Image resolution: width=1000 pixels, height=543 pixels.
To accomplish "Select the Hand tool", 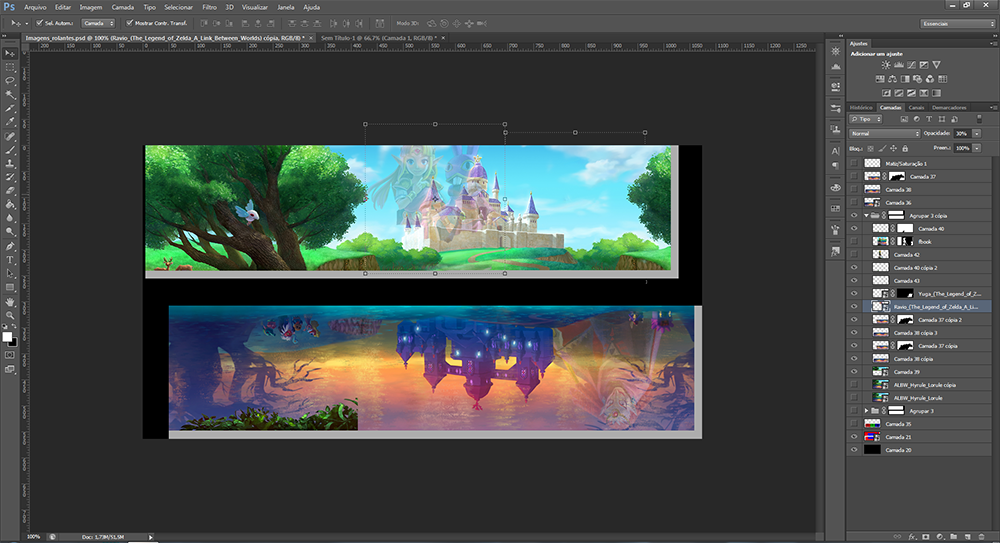I will [x=10, y=301].
